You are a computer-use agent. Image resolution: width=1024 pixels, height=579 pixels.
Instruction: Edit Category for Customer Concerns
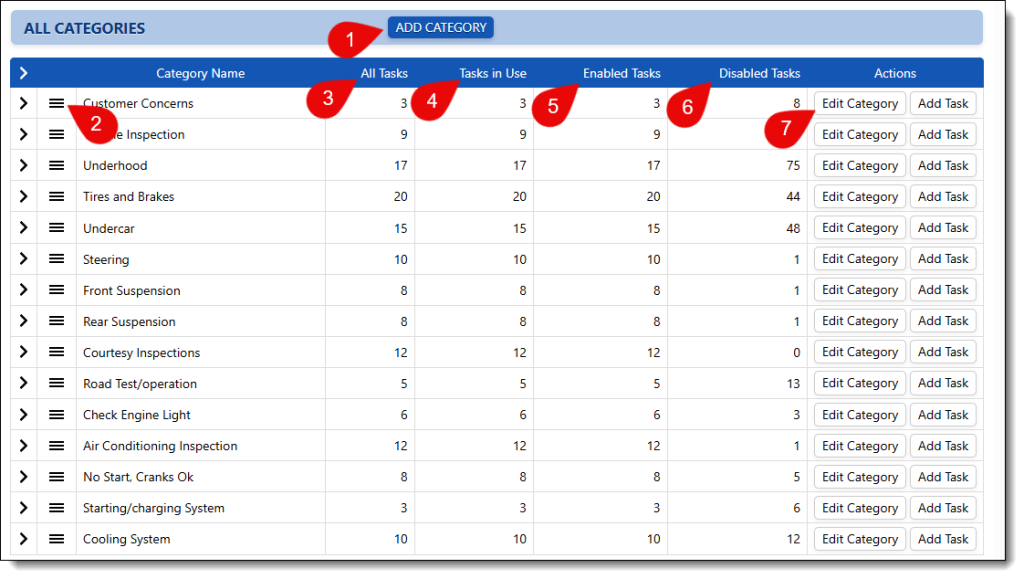coord(859,103)
